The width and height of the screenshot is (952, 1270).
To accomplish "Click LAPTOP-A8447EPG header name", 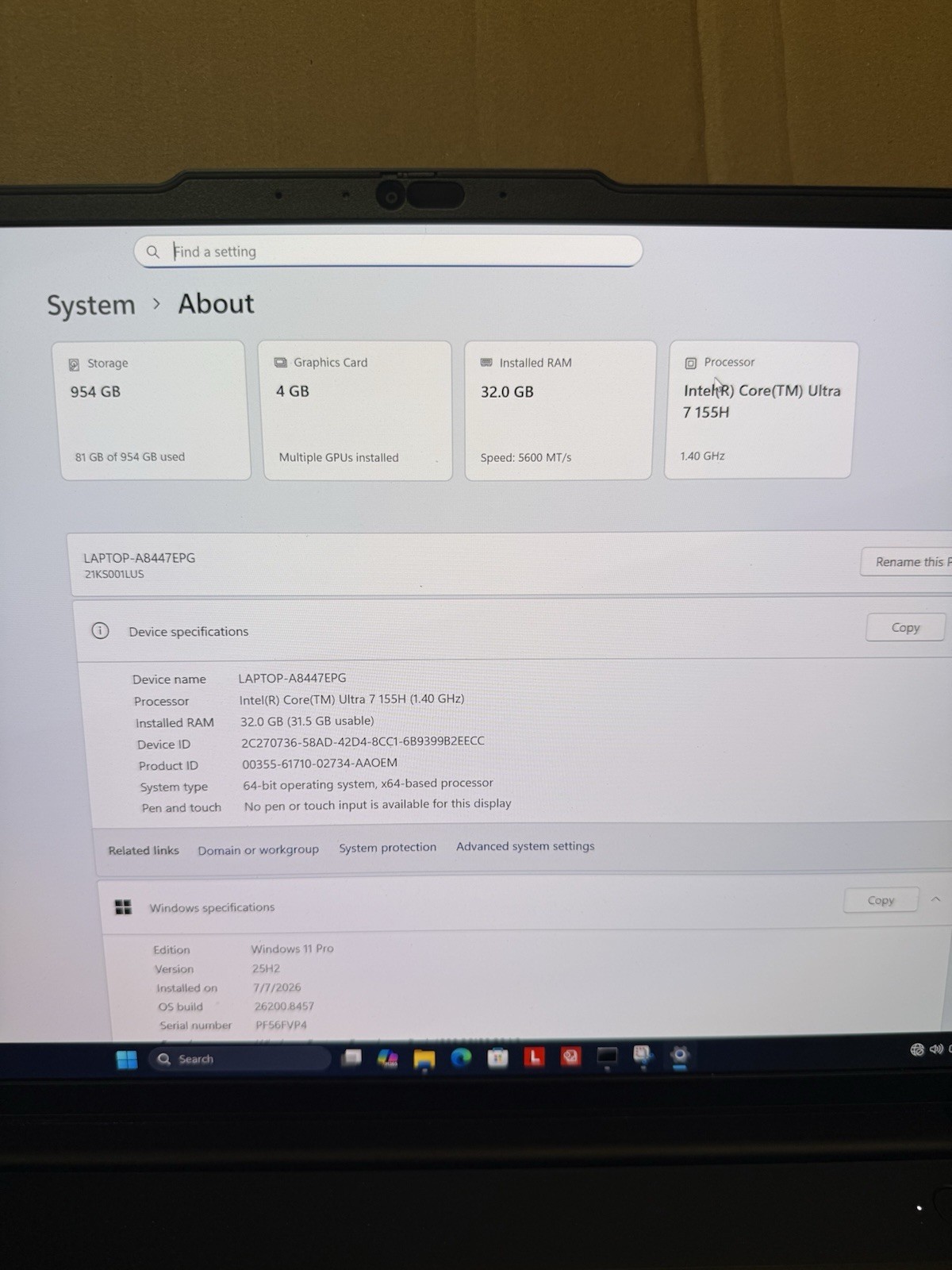I will coord(140,558).
